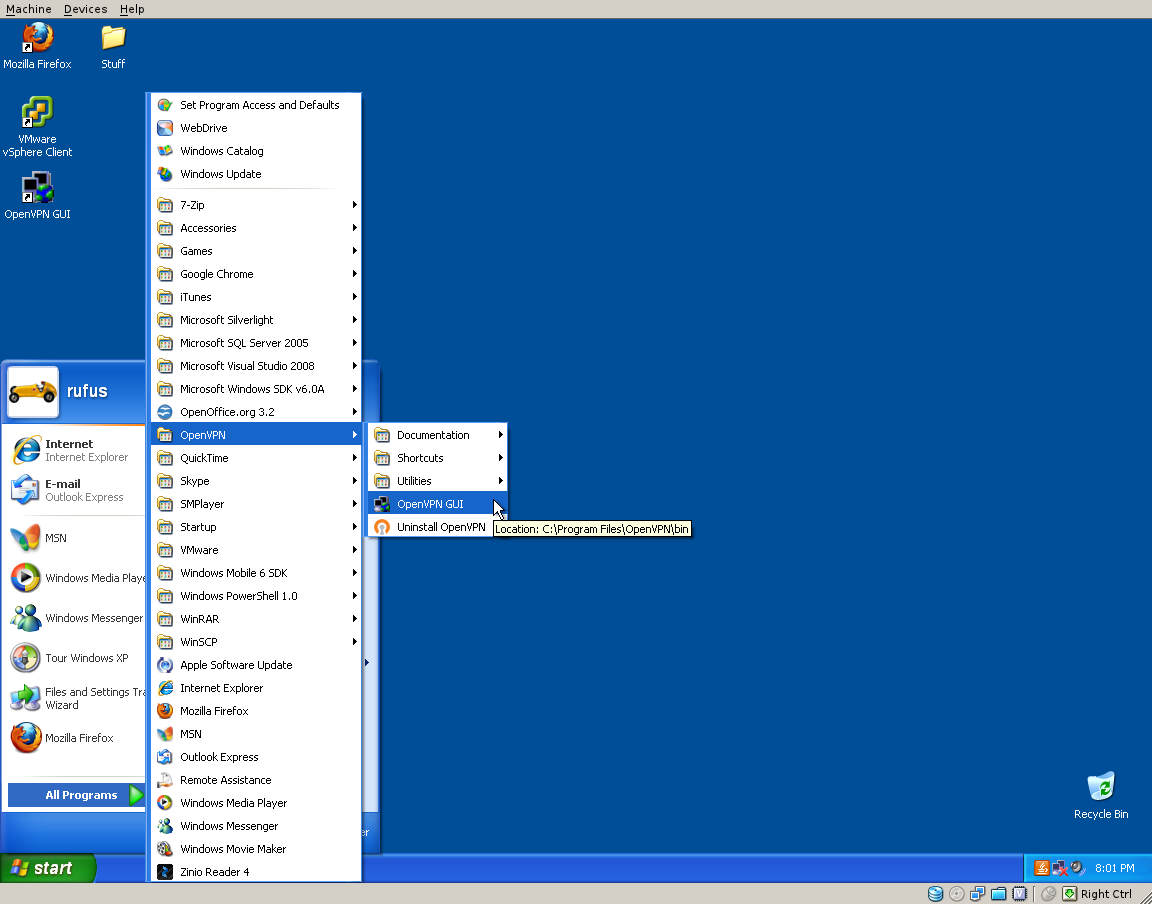Image resolution: width=1152 pixels, height=904 pixels.
Task: Open the SMPlayer program group
Action: tap(256, 504)
